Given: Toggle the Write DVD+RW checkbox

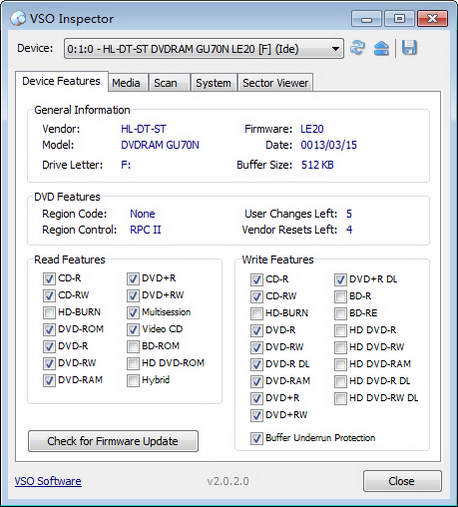Looking at the screenshot, I should (x=256, y=415).
